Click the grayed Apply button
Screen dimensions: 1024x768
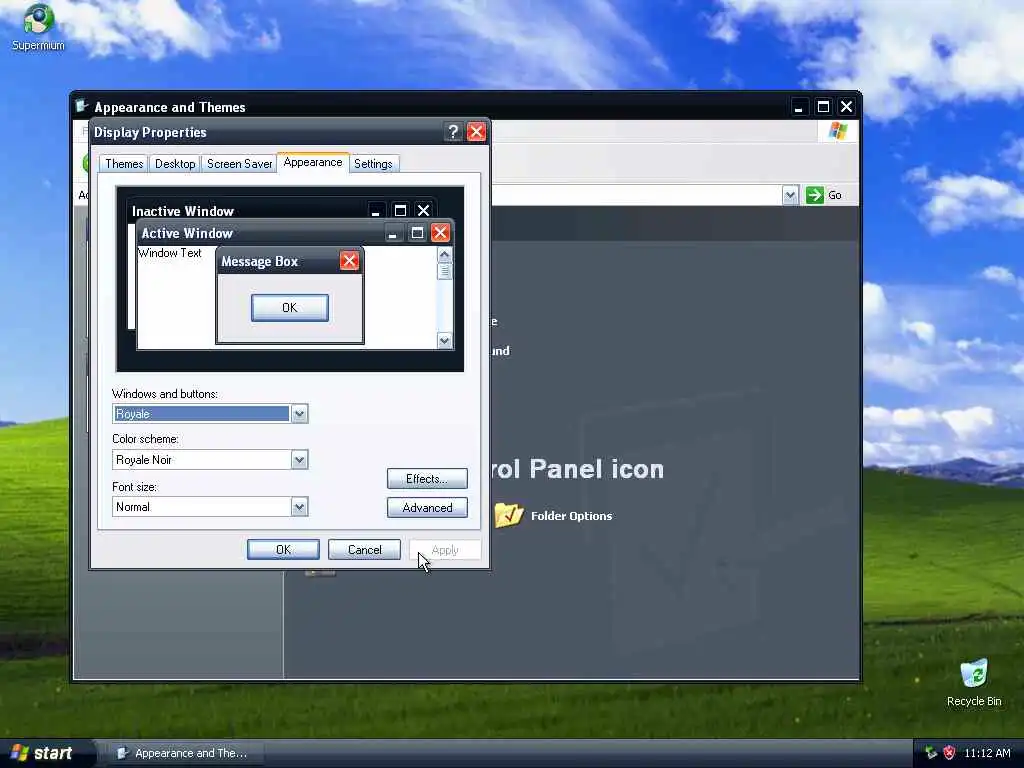(x=445, y=550)
